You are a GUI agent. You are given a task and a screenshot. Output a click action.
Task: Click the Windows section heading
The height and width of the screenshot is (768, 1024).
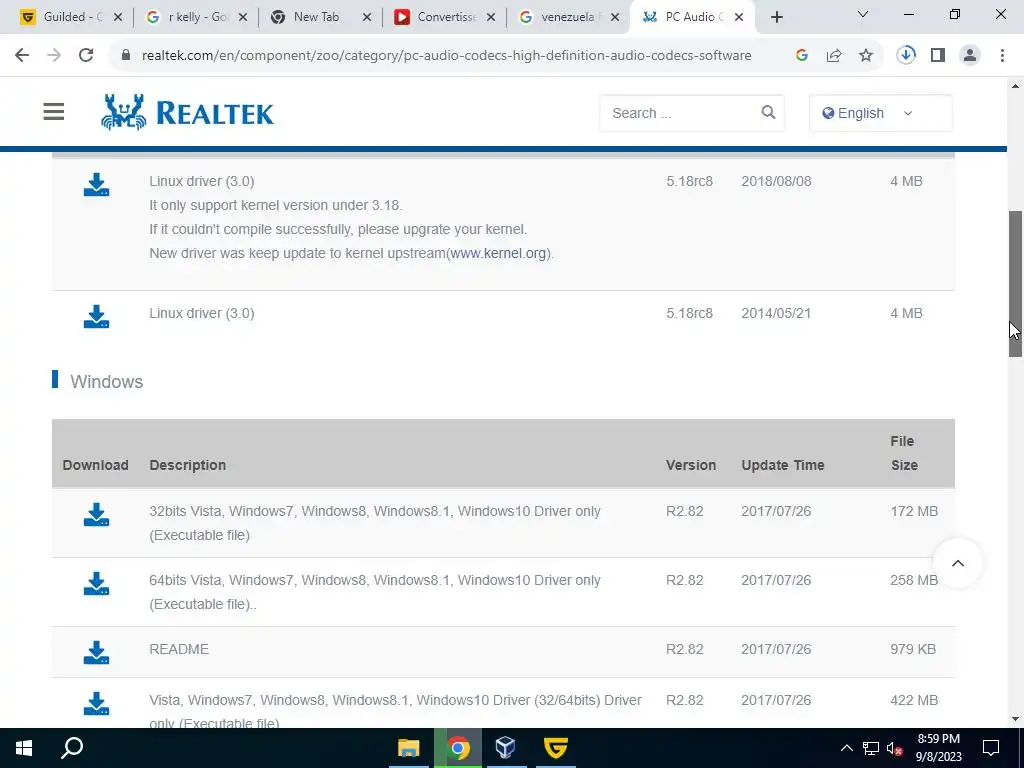pyautogui.click(x=106, y=381)
